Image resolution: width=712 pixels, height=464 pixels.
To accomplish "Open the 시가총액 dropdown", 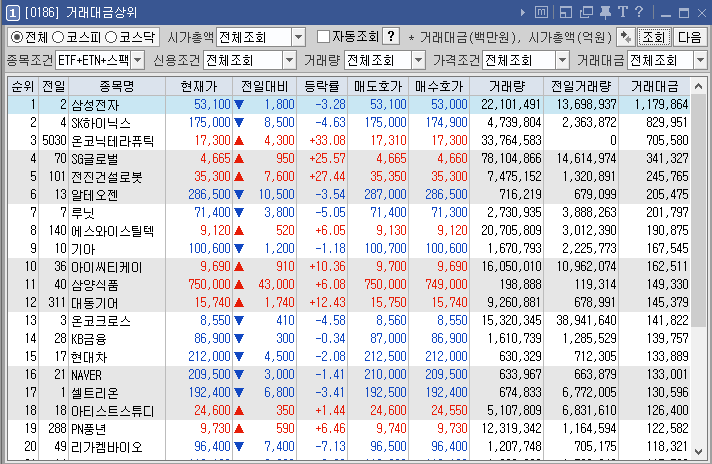I will coord(298,37).
